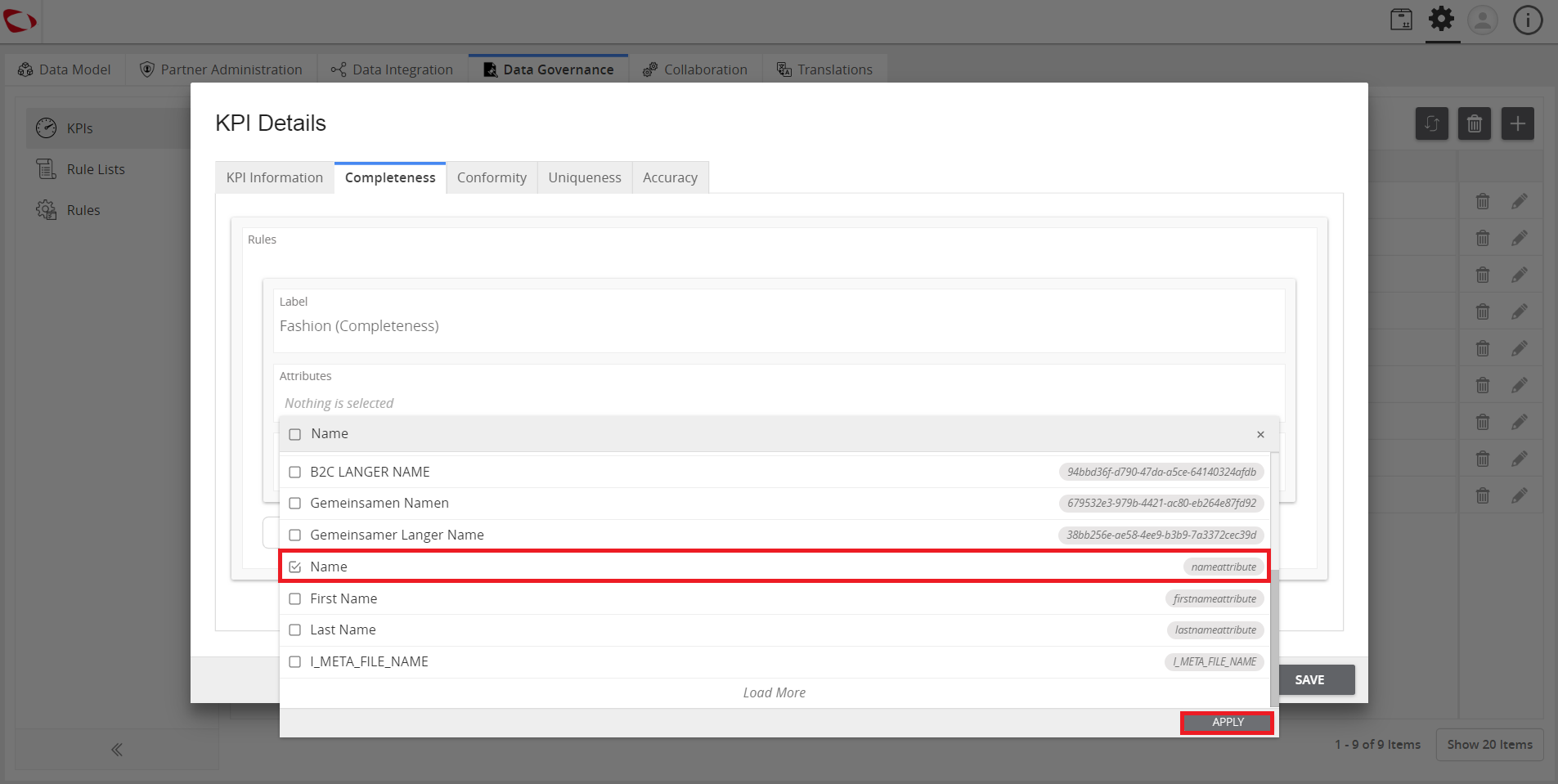The height and width of the screenshot is (784, 1558).
Task: Open the info icon in top bar
Action: (x=1528, y=20)
